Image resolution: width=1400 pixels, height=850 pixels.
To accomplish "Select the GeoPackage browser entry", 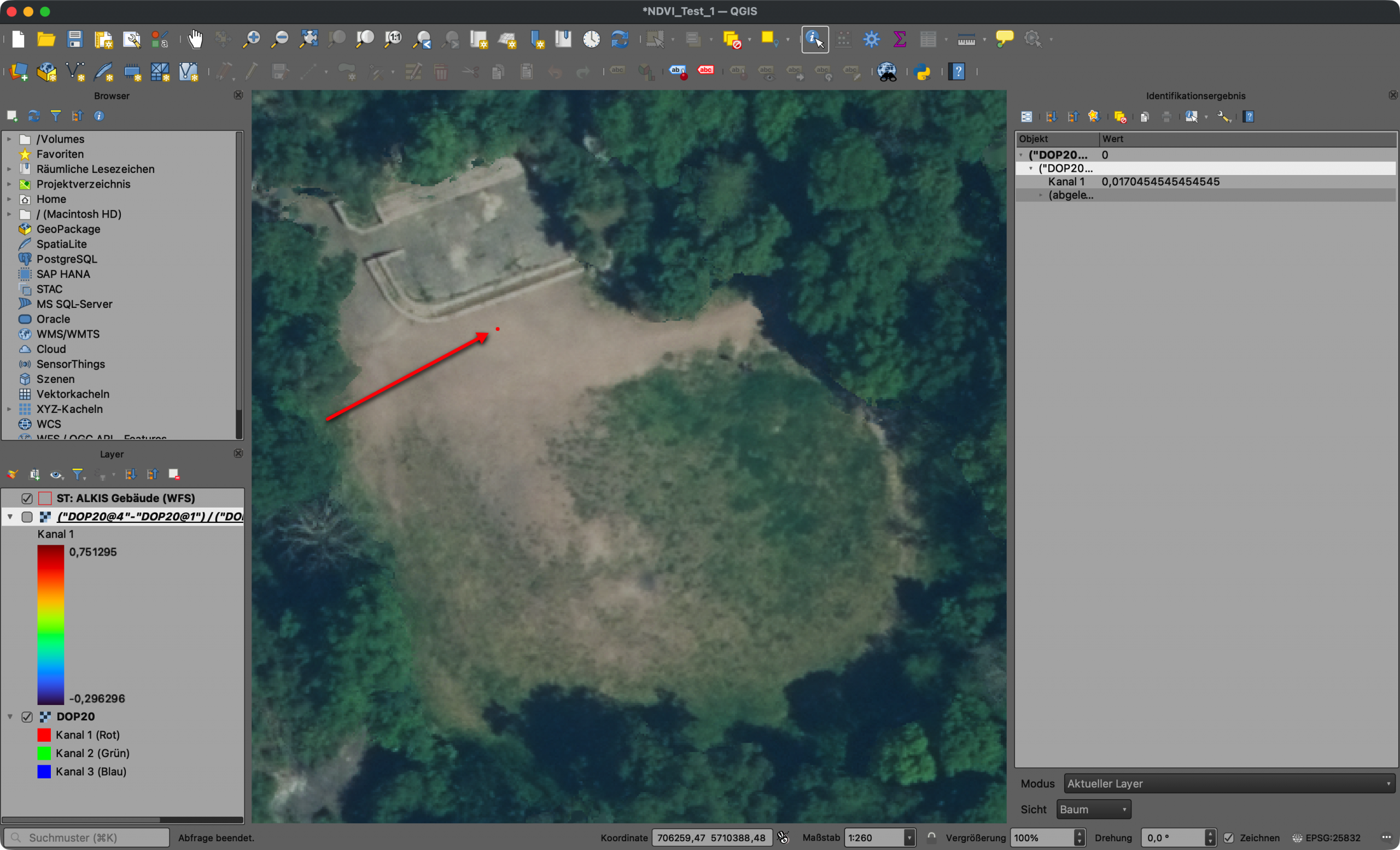I will pos(68,229).
